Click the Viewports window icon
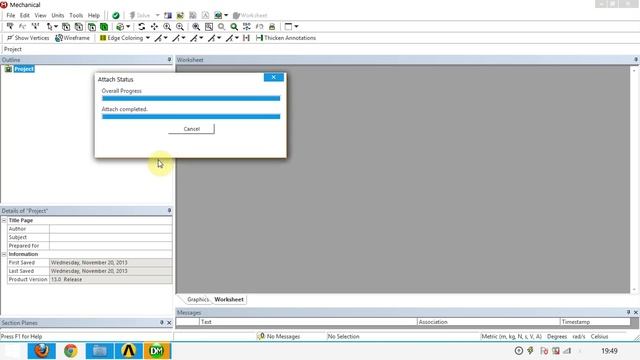Viewport: 640px width, 360px height. click(x=288, y=27)
